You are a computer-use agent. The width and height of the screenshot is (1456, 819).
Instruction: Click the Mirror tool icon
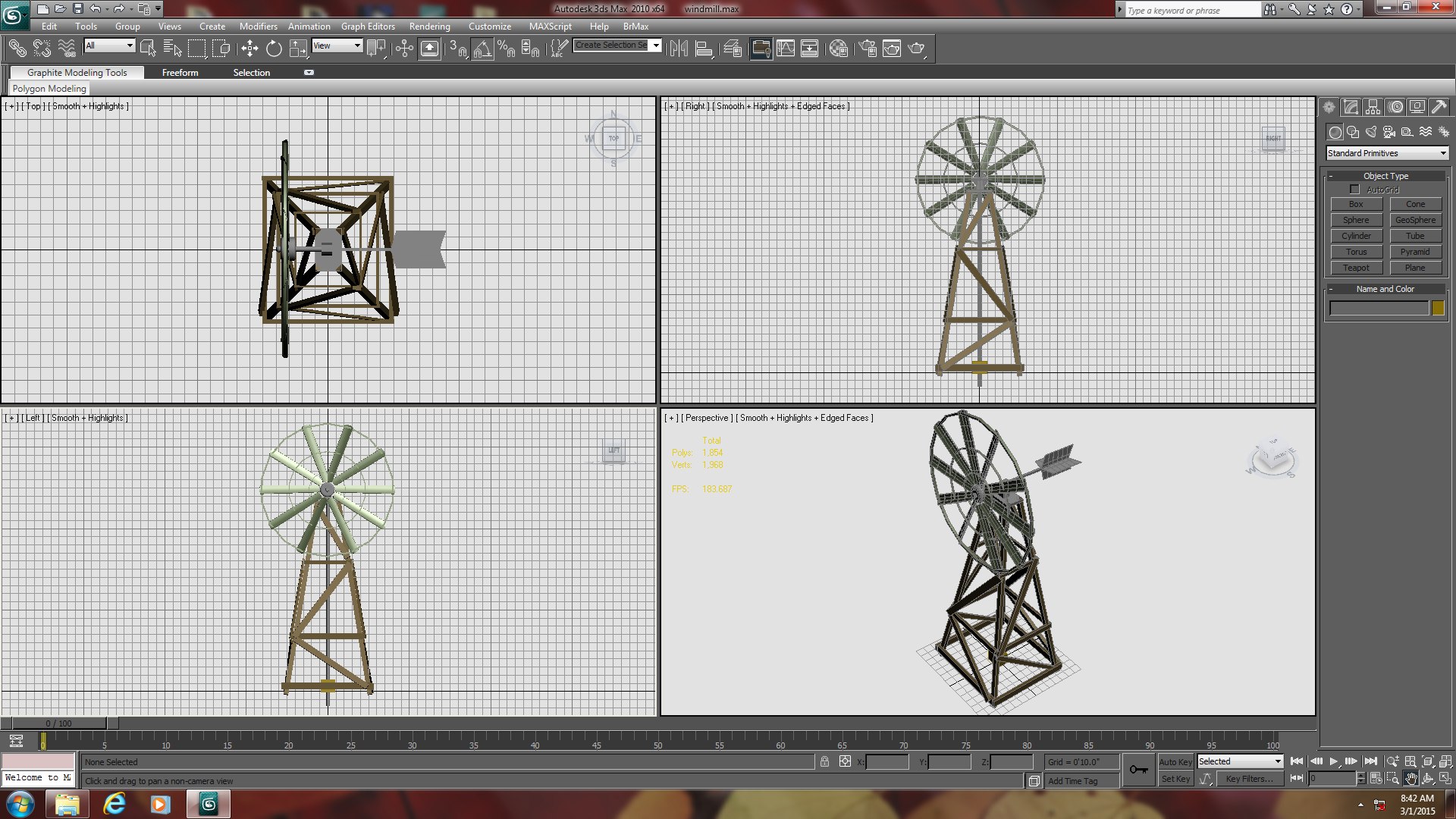click(x=679, y=49)
